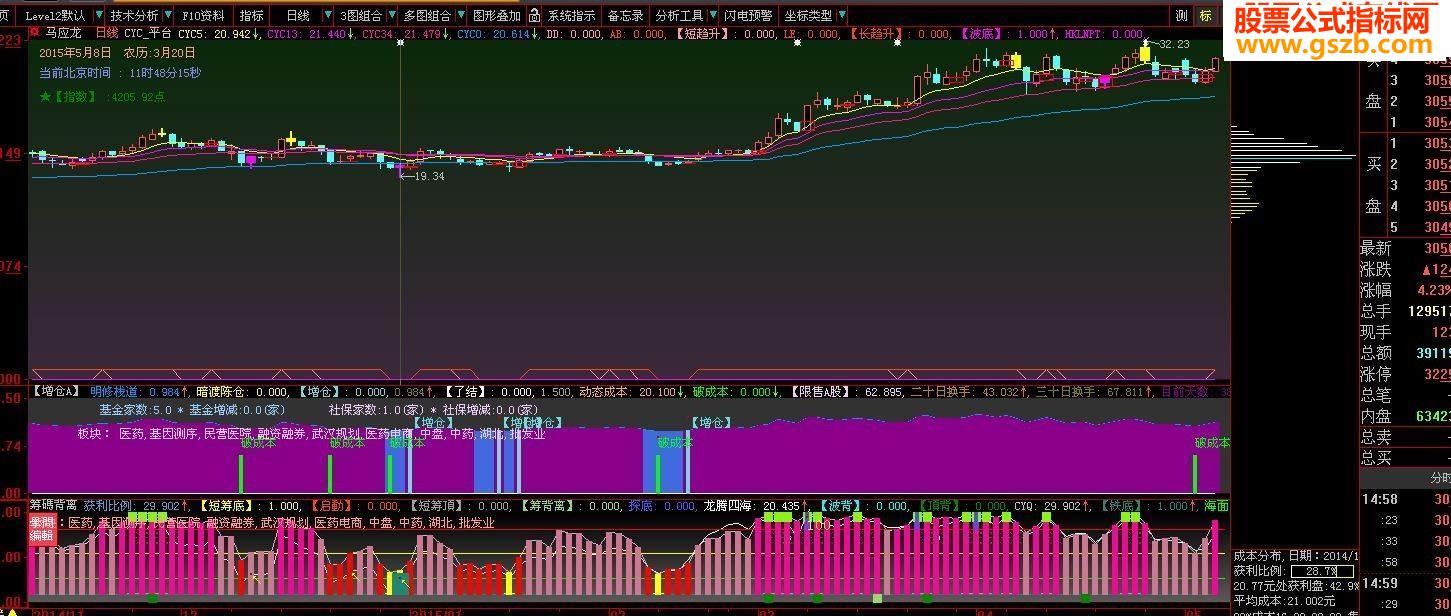Screen dimensions: 1451x616
Task: Click the 指标 toolbar button
Action: [252, 16]
